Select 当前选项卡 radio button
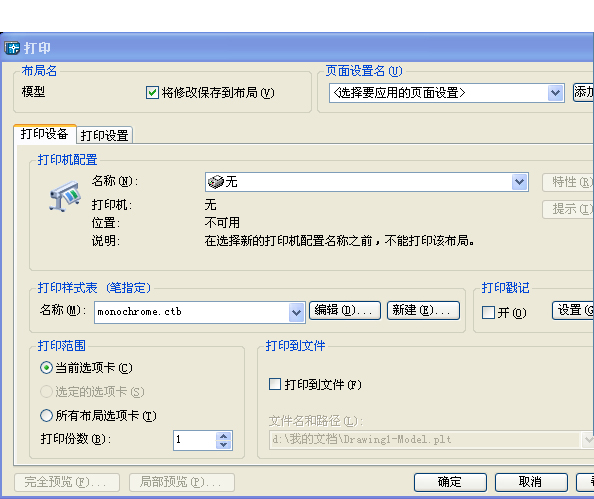The height and width of the screenshot is (499, 594). point(46,368)
